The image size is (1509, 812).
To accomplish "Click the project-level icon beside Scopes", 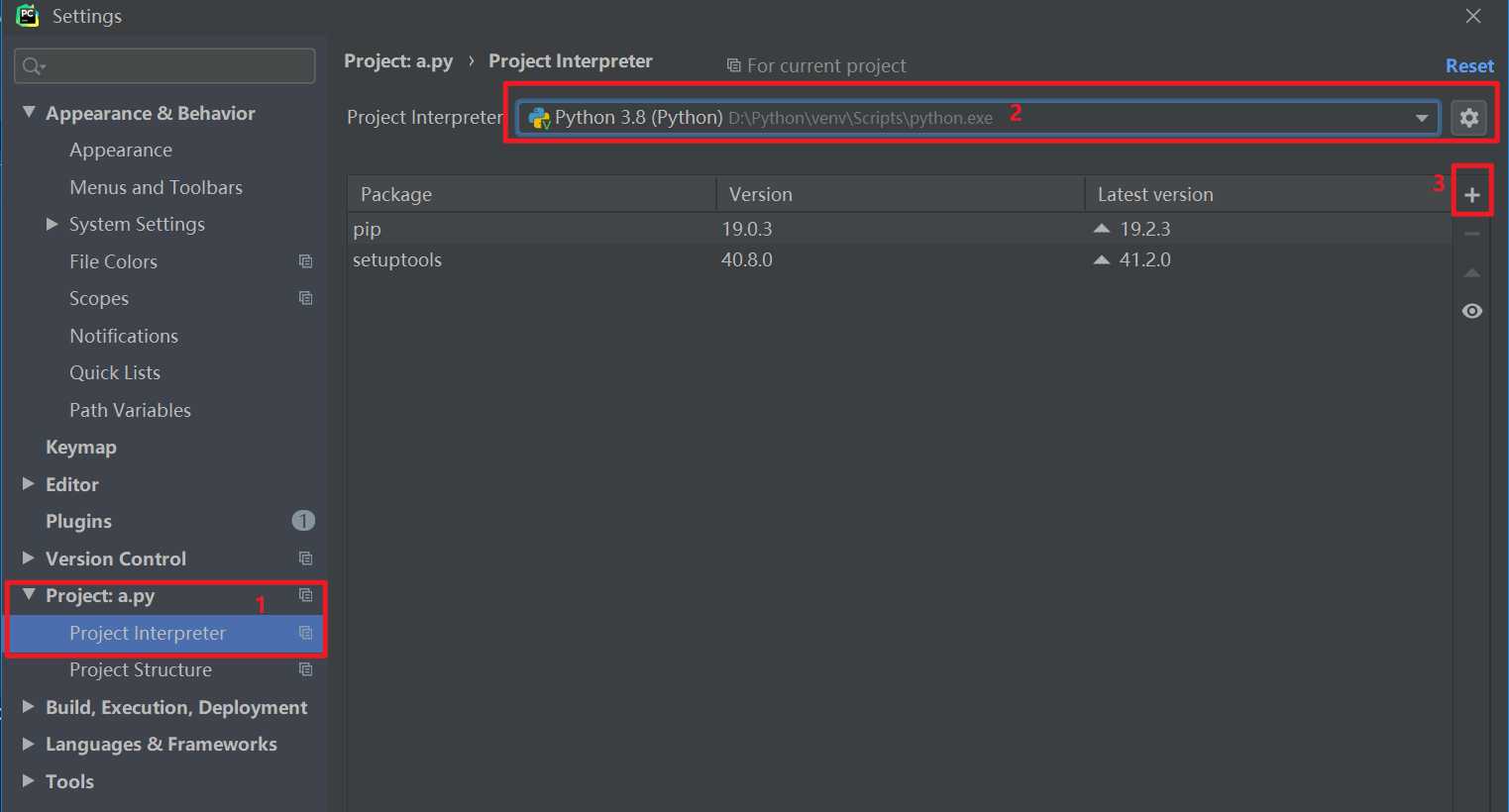I will click(x=305, y=298).
